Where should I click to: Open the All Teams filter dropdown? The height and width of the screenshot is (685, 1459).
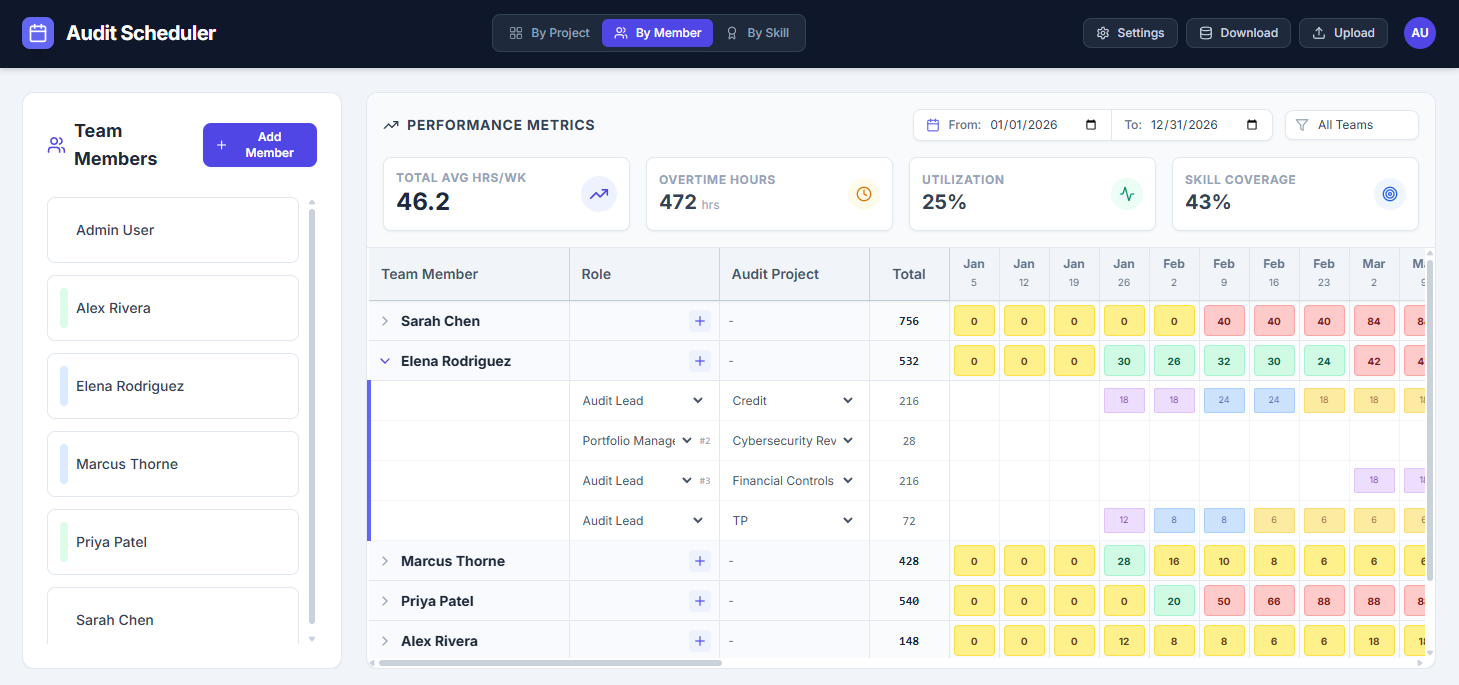(1351, 125)
